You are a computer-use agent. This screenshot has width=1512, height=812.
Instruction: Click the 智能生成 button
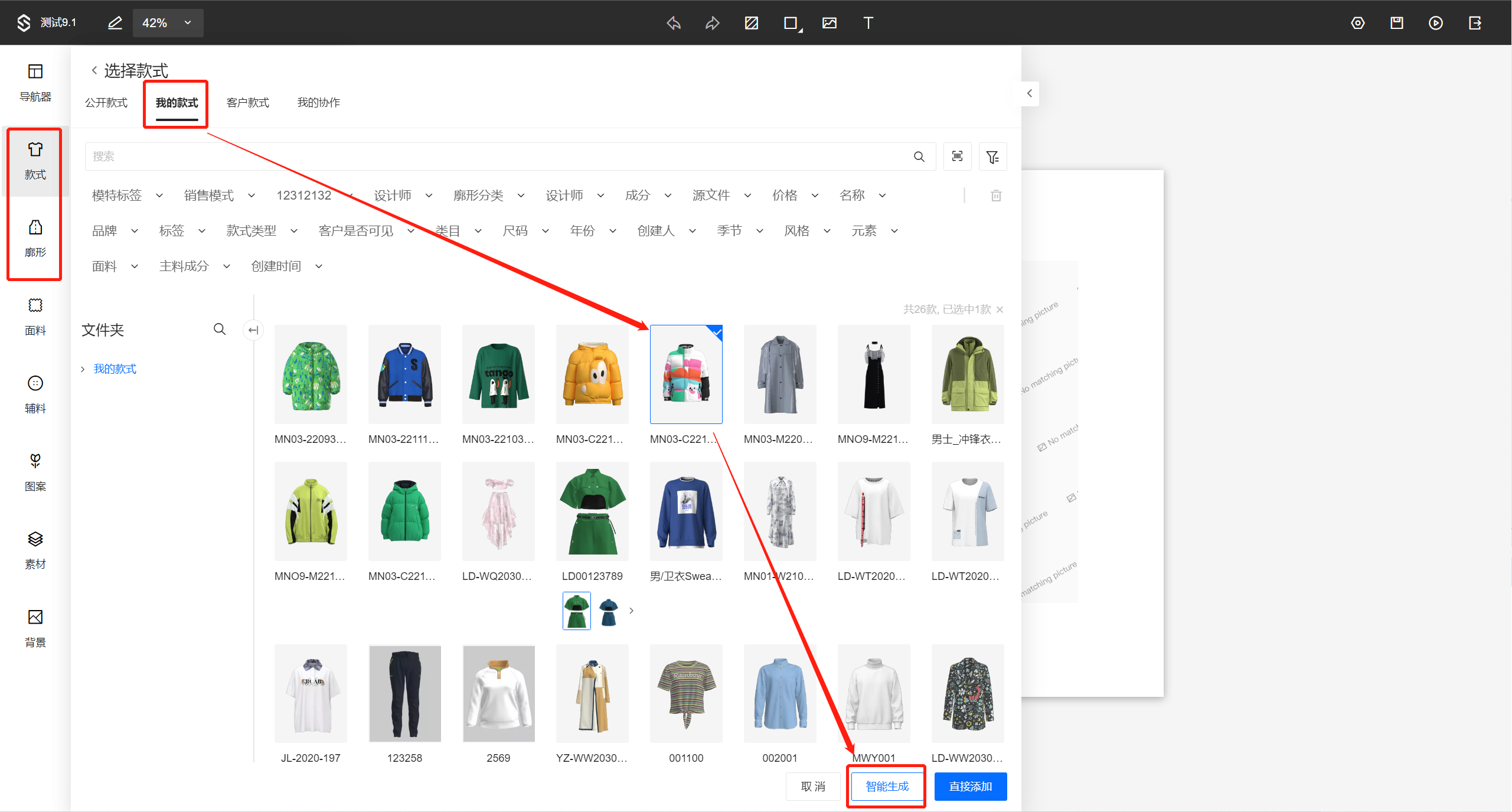click(x=887, y=787)
